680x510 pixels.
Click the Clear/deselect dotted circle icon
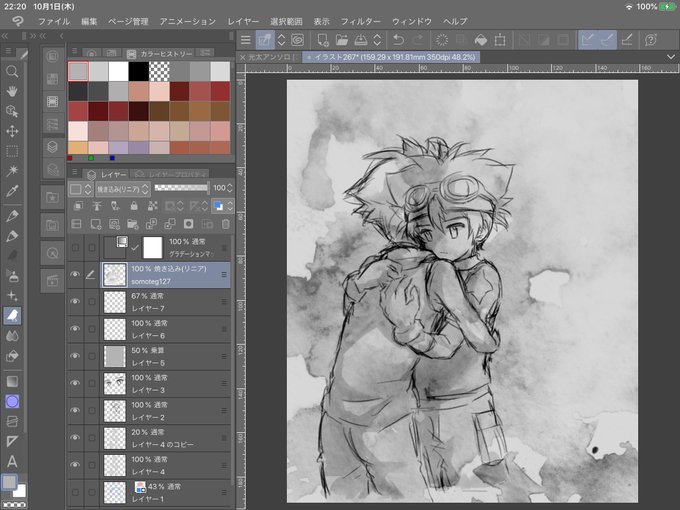click(x=441, y=40)
